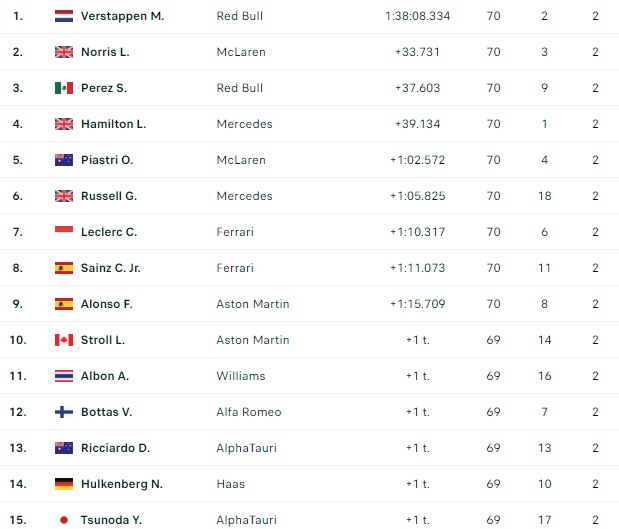Click the Haas team name
The width and height of the screenshot is (619, 529).
[x=230, y=484]
